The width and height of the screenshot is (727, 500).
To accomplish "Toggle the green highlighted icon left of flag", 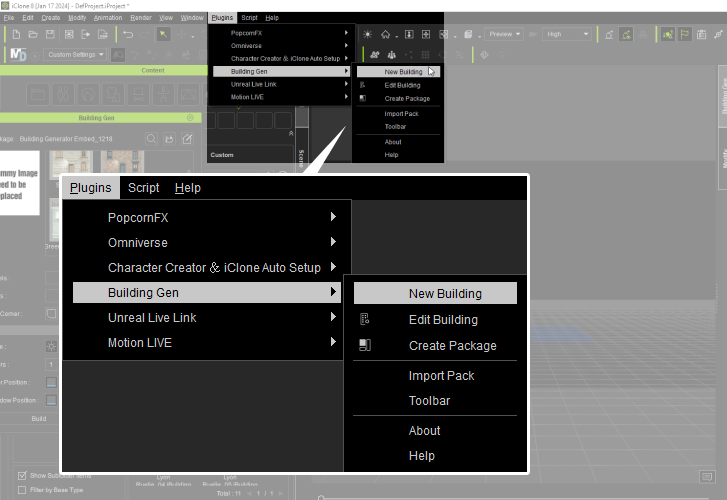I will pyautogui.click(x=668, y=34).
